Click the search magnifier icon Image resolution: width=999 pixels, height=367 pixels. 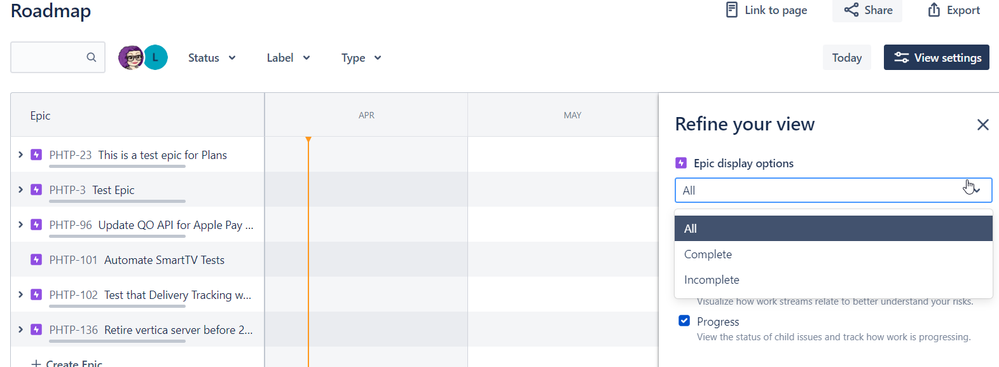[x=92, y=57]
